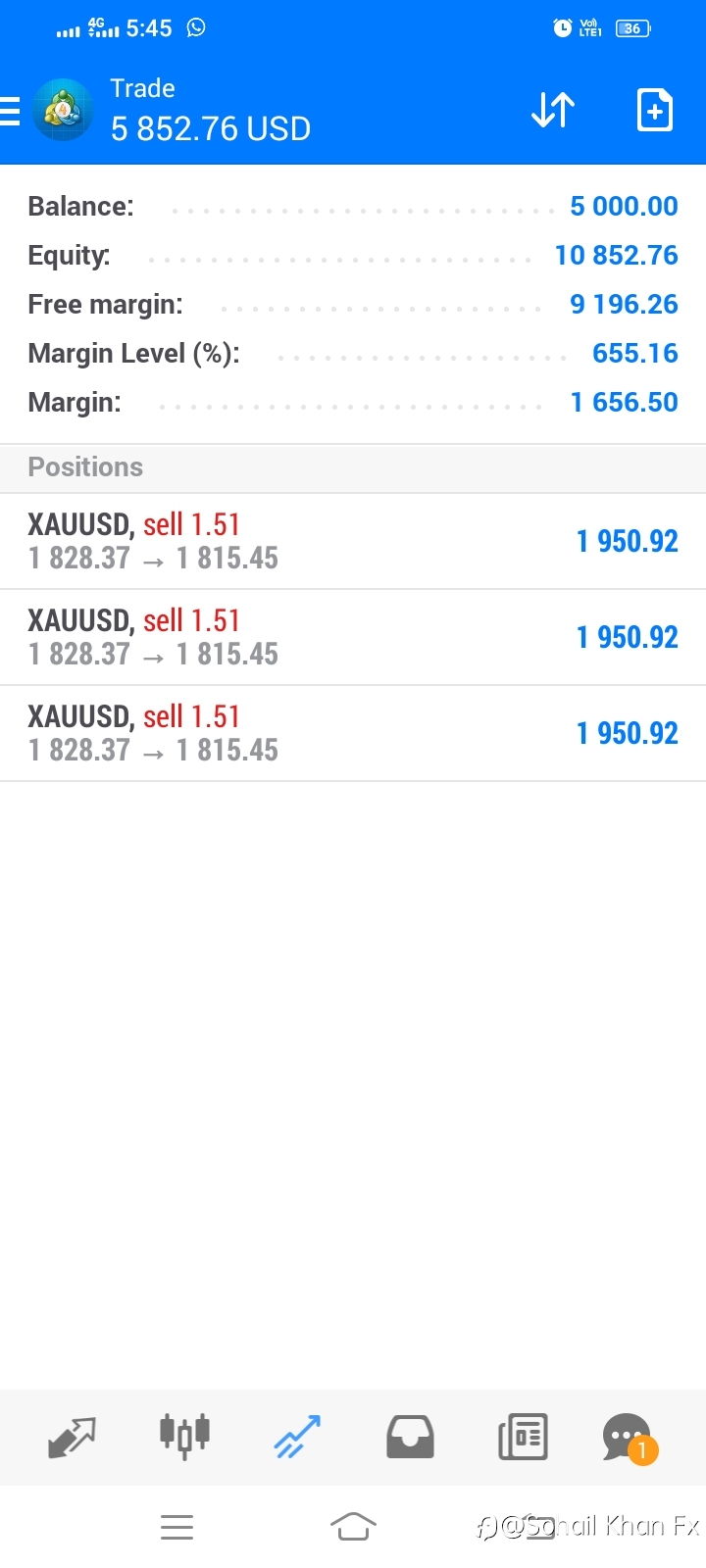Select the Trade tab icon
This screenshot has width=706, height=1568.
[x=297, y=1438]
